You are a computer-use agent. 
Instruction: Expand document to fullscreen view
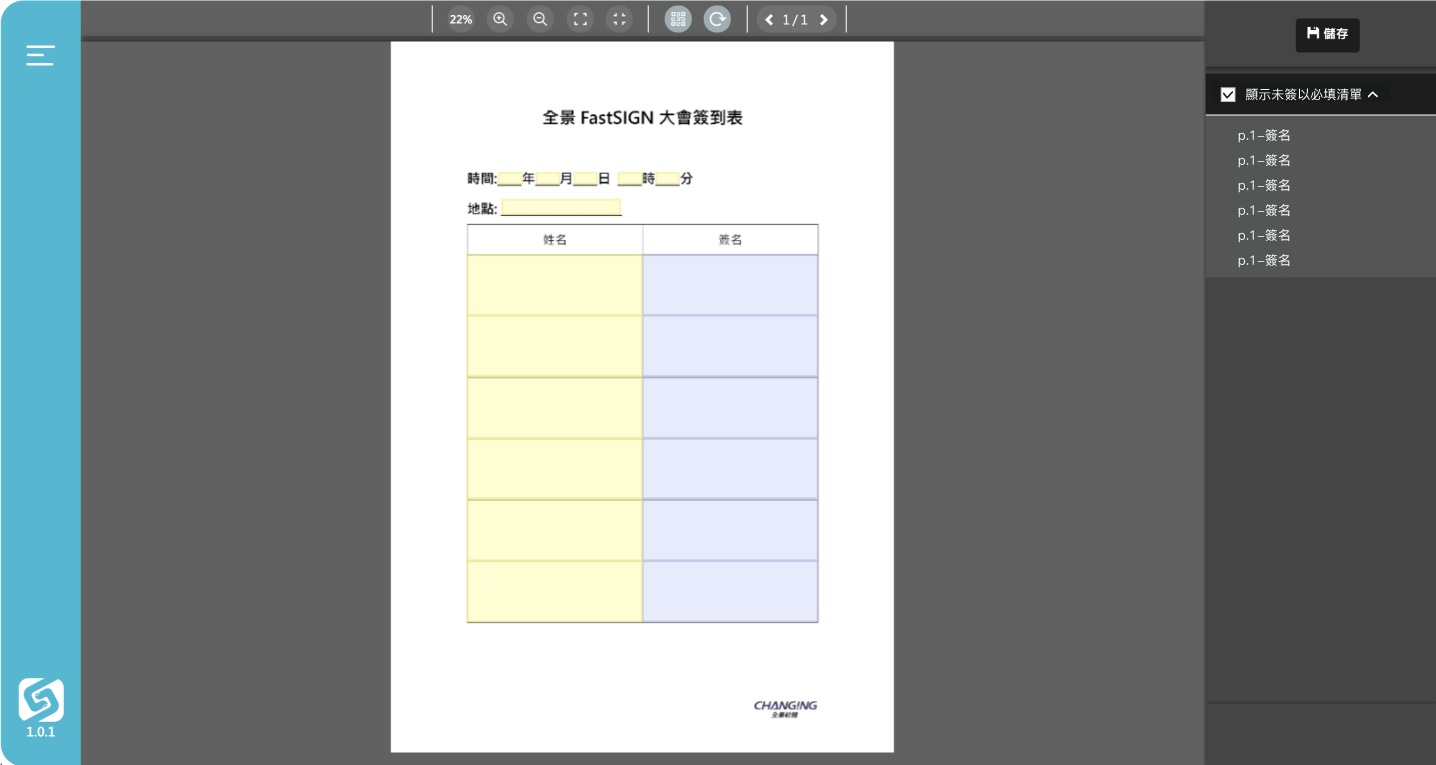coord(580,19)
